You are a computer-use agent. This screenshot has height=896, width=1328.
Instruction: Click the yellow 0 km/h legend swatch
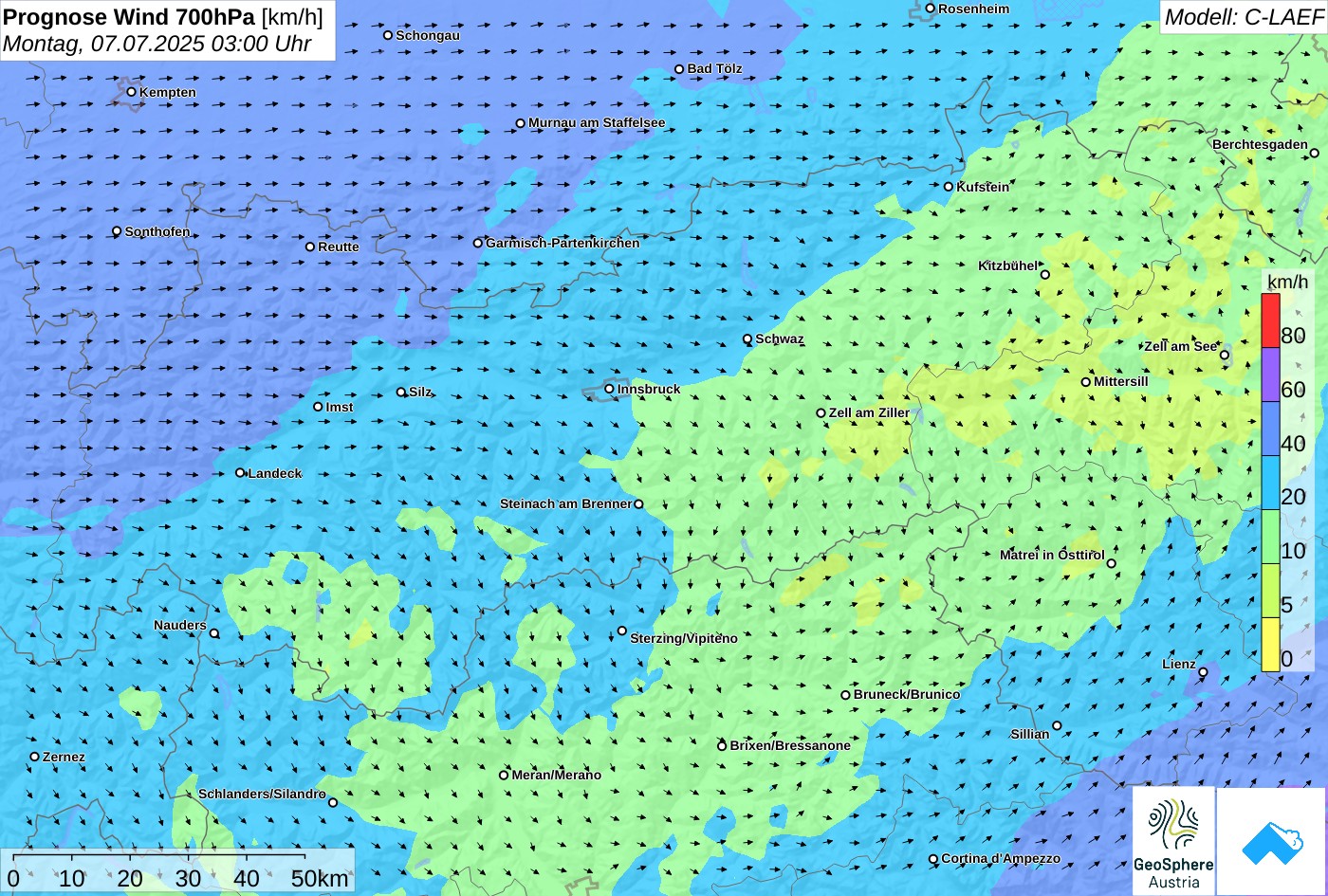tap(1270, 645)
